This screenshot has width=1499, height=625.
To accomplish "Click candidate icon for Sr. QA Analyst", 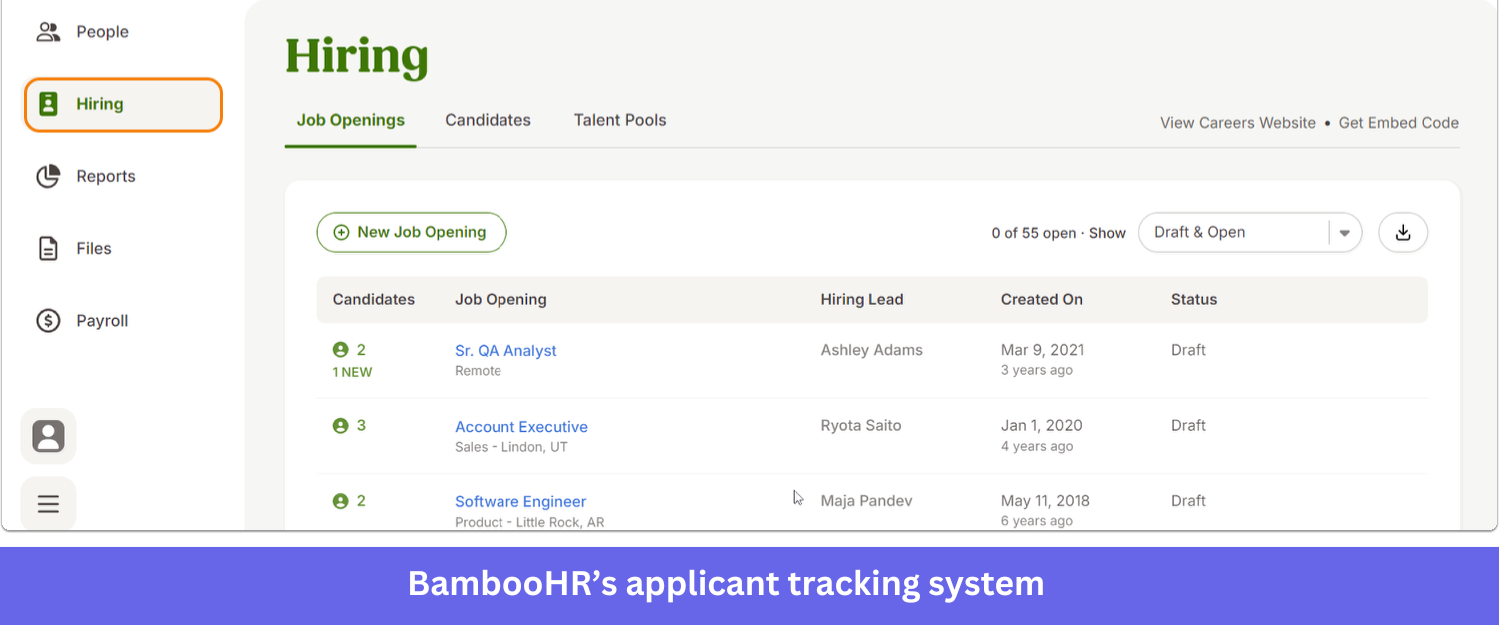I will 340,350.
